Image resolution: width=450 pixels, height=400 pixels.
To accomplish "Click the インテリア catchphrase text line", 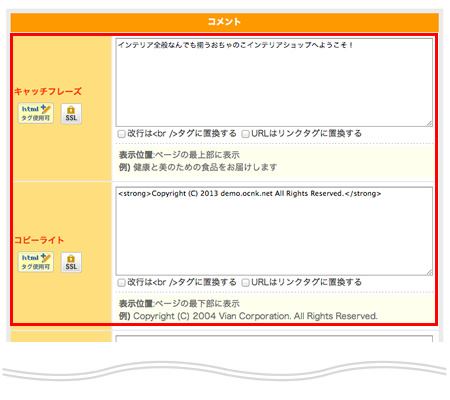I will (235, 45).
